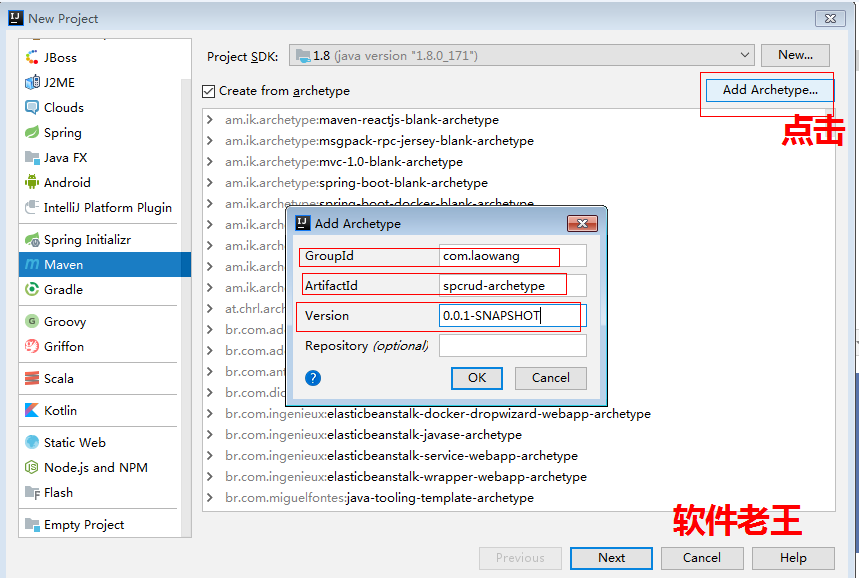Pick the Java FX folder icon

tap(32, 158)
